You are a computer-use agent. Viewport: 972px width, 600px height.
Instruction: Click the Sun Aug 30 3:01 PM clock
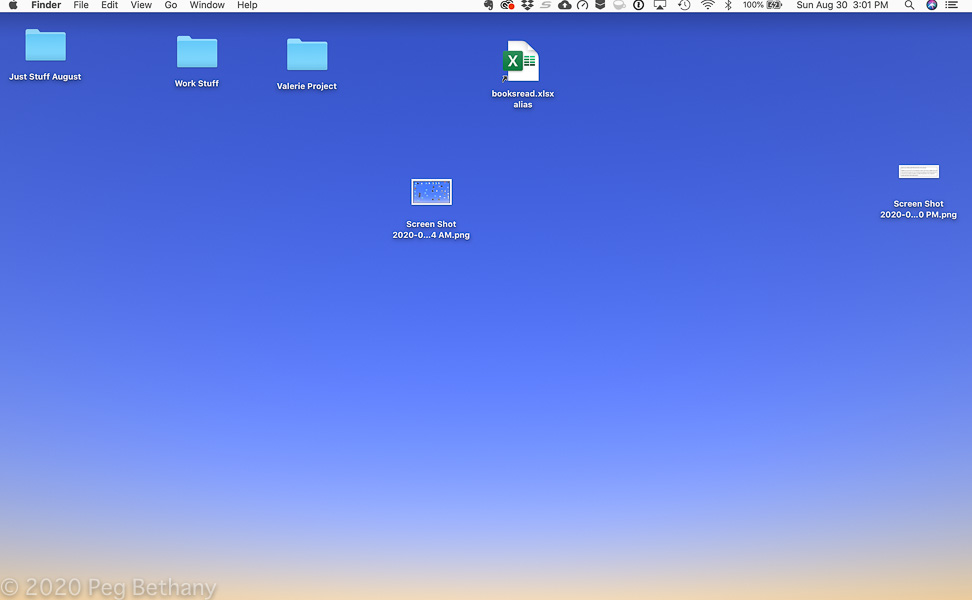pyautogui.click(x=842, y=5)
